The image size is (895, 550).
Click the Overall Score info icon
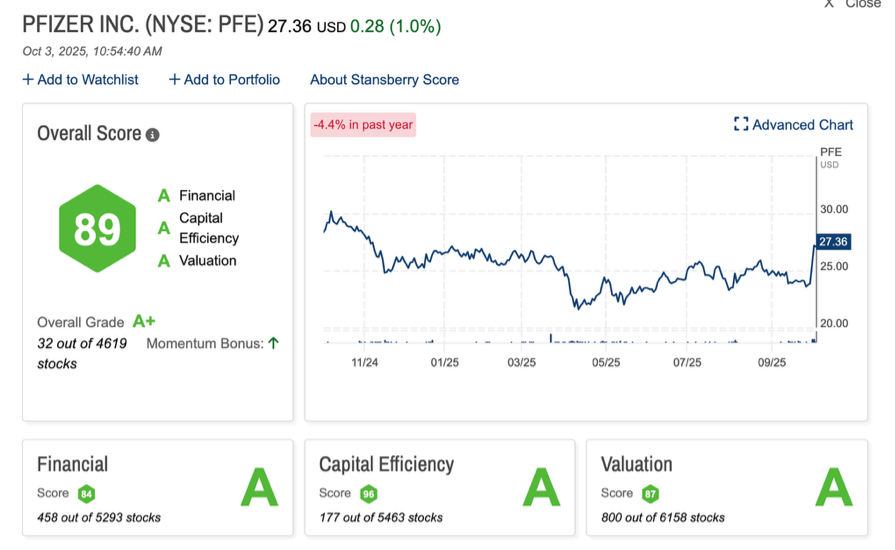pyautogui.click(x=153, y=135)
